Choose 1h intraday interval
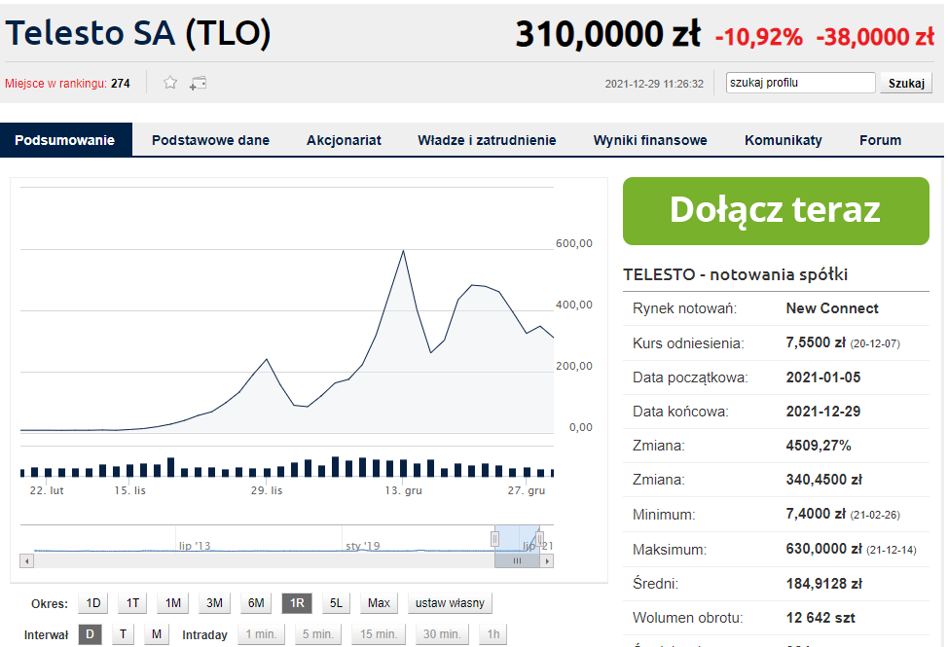948x647 pixels. (x=493, y=634)
